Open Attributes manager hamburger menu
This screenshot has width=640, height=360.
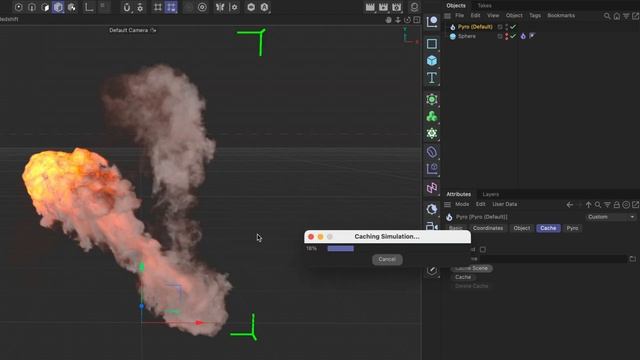pos(448,204)
